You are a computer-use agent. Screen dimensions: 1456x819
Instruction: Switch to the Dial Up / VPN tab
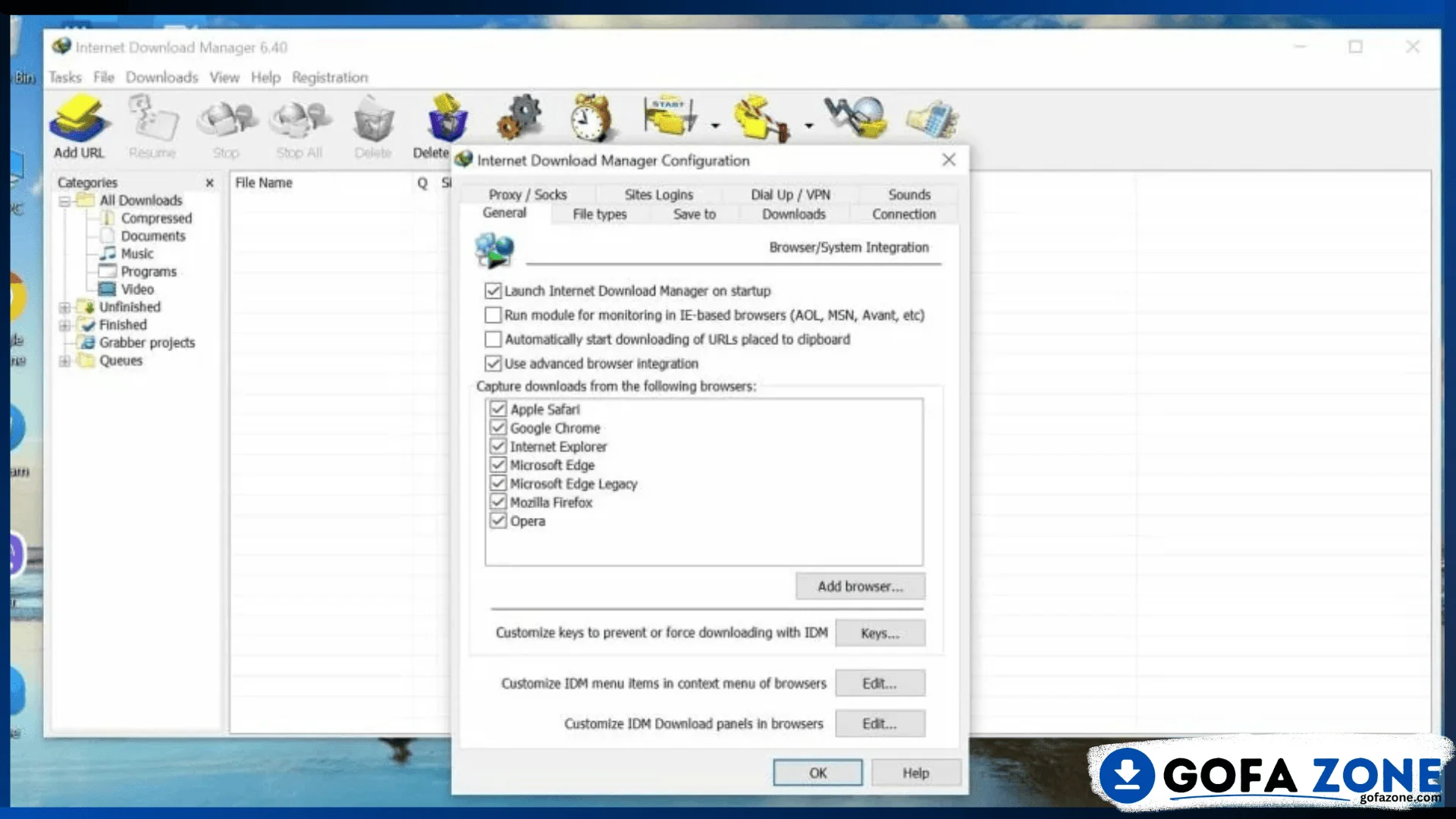[791, 195]
